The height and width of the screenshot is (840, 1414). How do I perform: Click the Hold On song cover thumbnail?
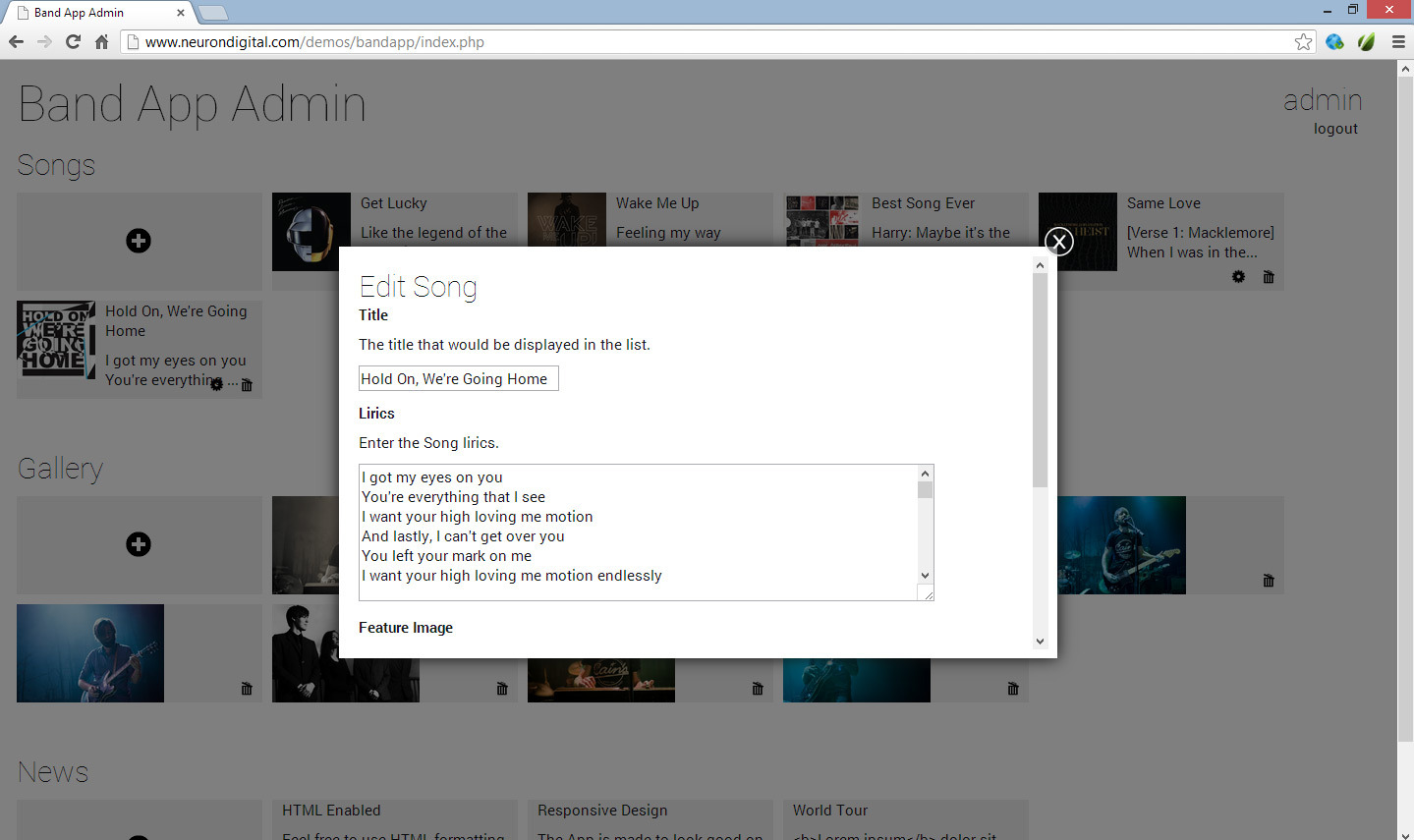[56, 340]
